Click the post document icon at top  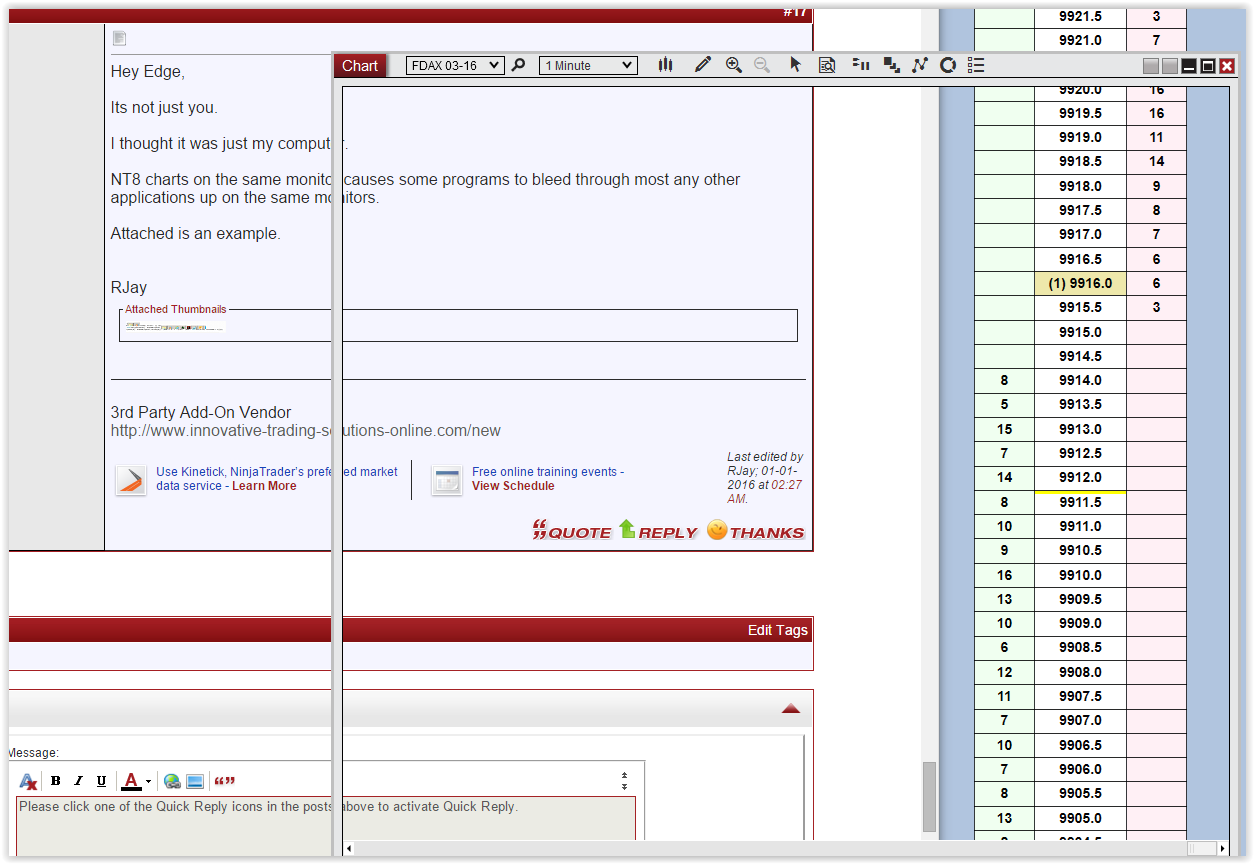click(x=120, y=38)
